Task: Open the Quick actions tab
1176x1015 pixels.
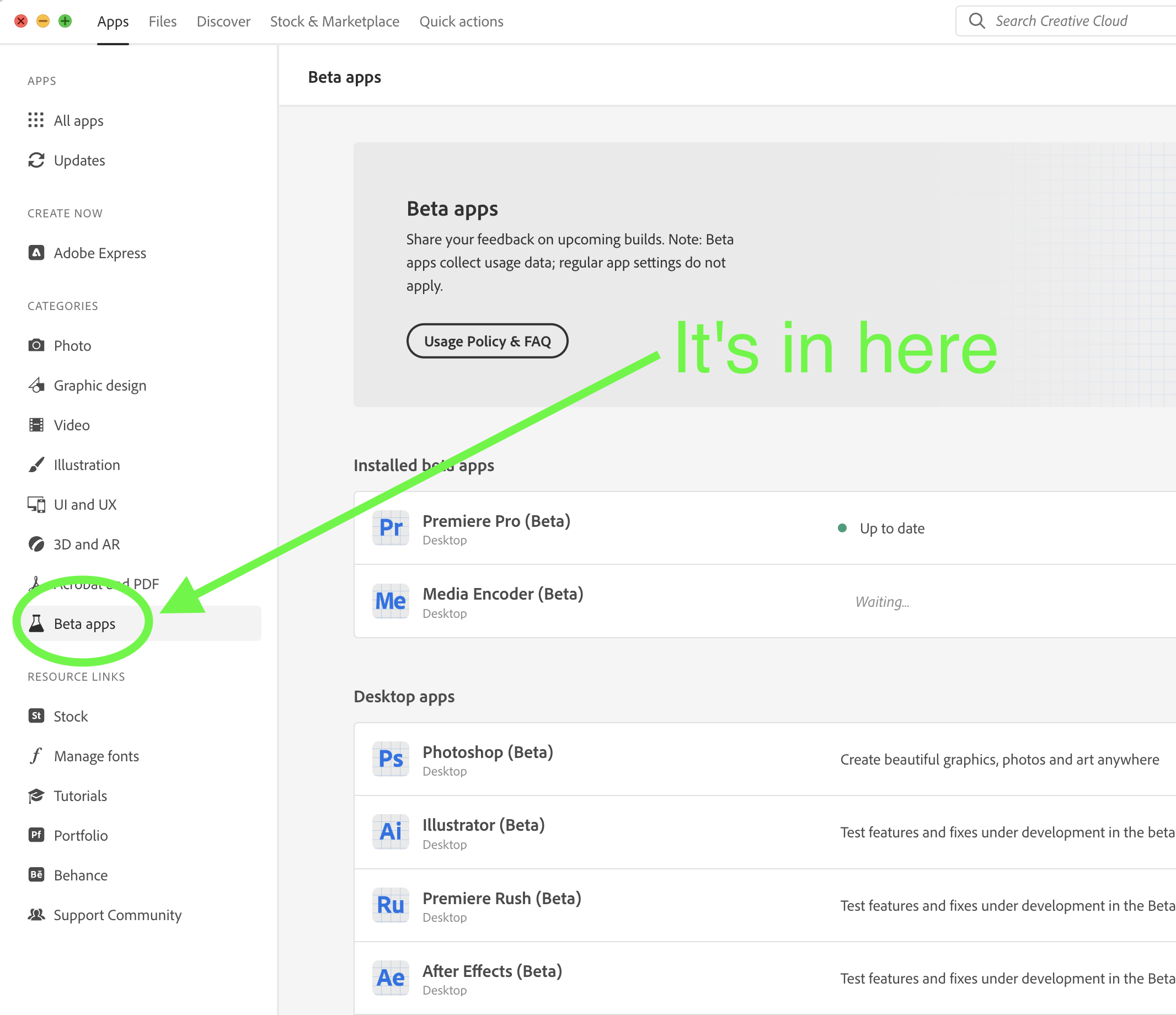Action: pyautogui.click(x=461, y=22)
